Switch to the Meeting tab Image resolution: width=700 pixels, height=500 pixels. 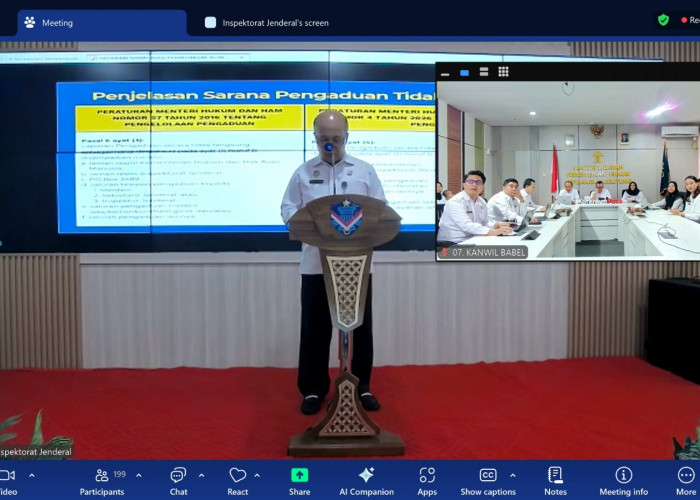pos(102,23)
